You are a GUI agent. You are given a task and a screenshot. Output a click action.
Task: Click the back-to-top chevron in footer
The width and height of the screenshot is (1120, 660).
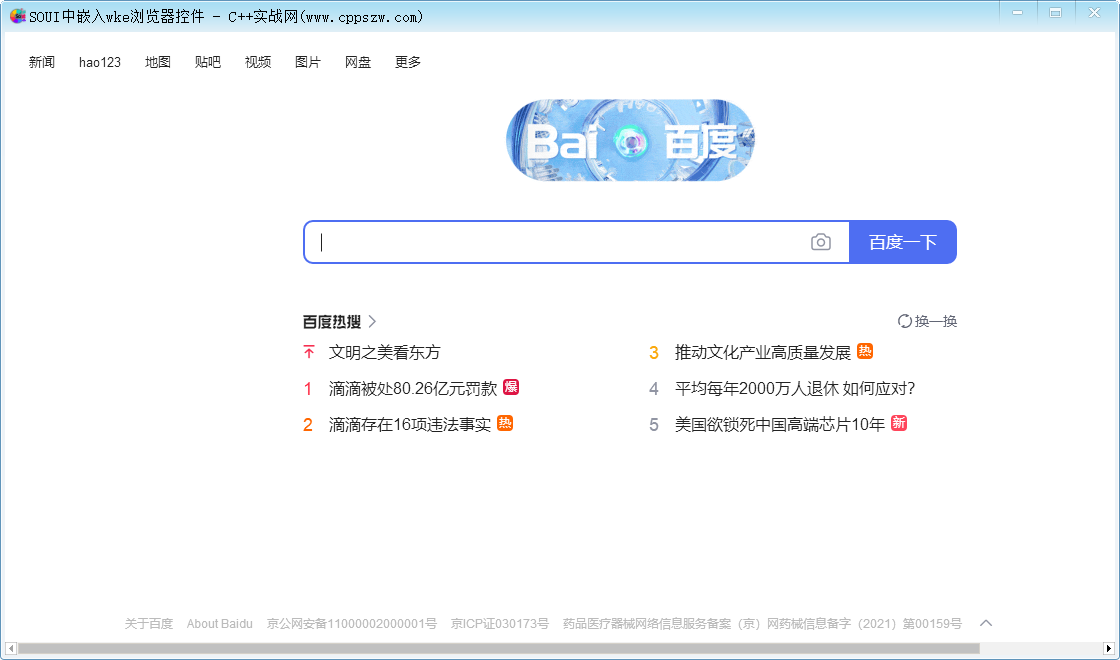(x=986, y=623)
